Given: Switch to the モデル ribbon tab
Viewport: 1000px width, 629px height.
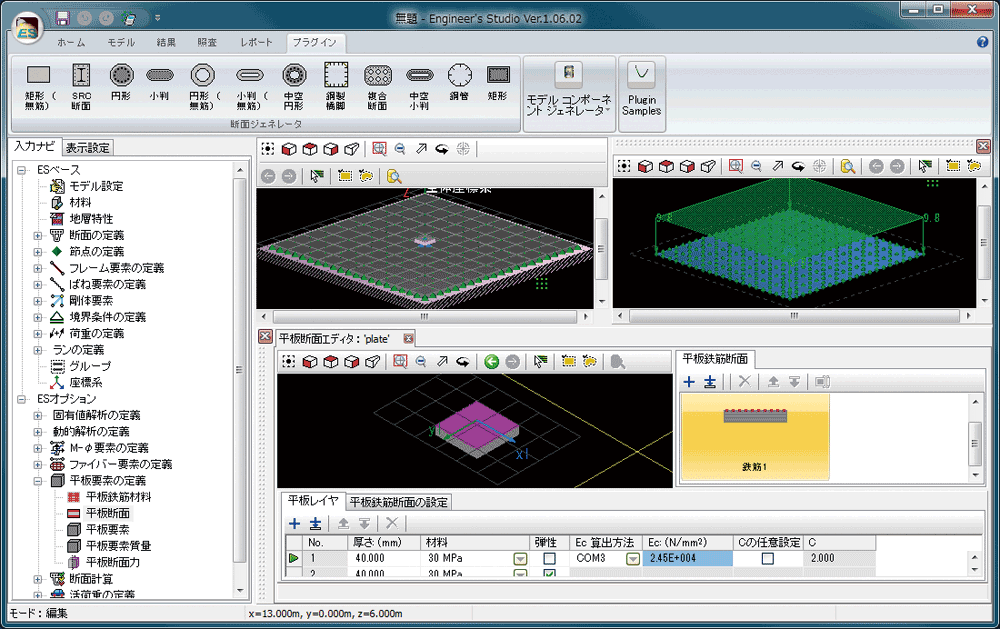Looking at the screenshot, I should (x=121, y=42).
